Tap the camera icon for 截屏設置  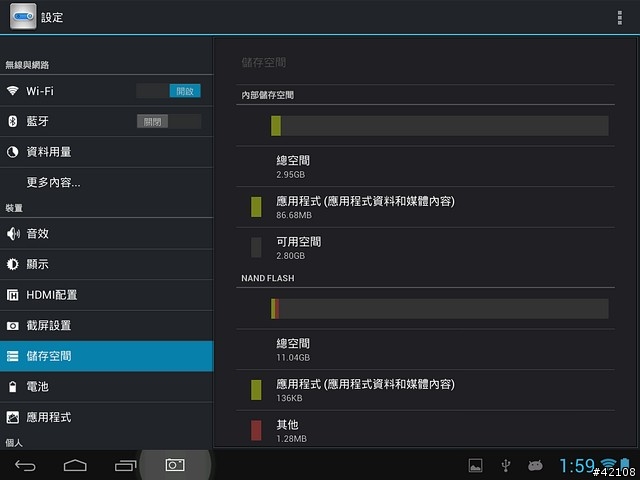[13, 326]
